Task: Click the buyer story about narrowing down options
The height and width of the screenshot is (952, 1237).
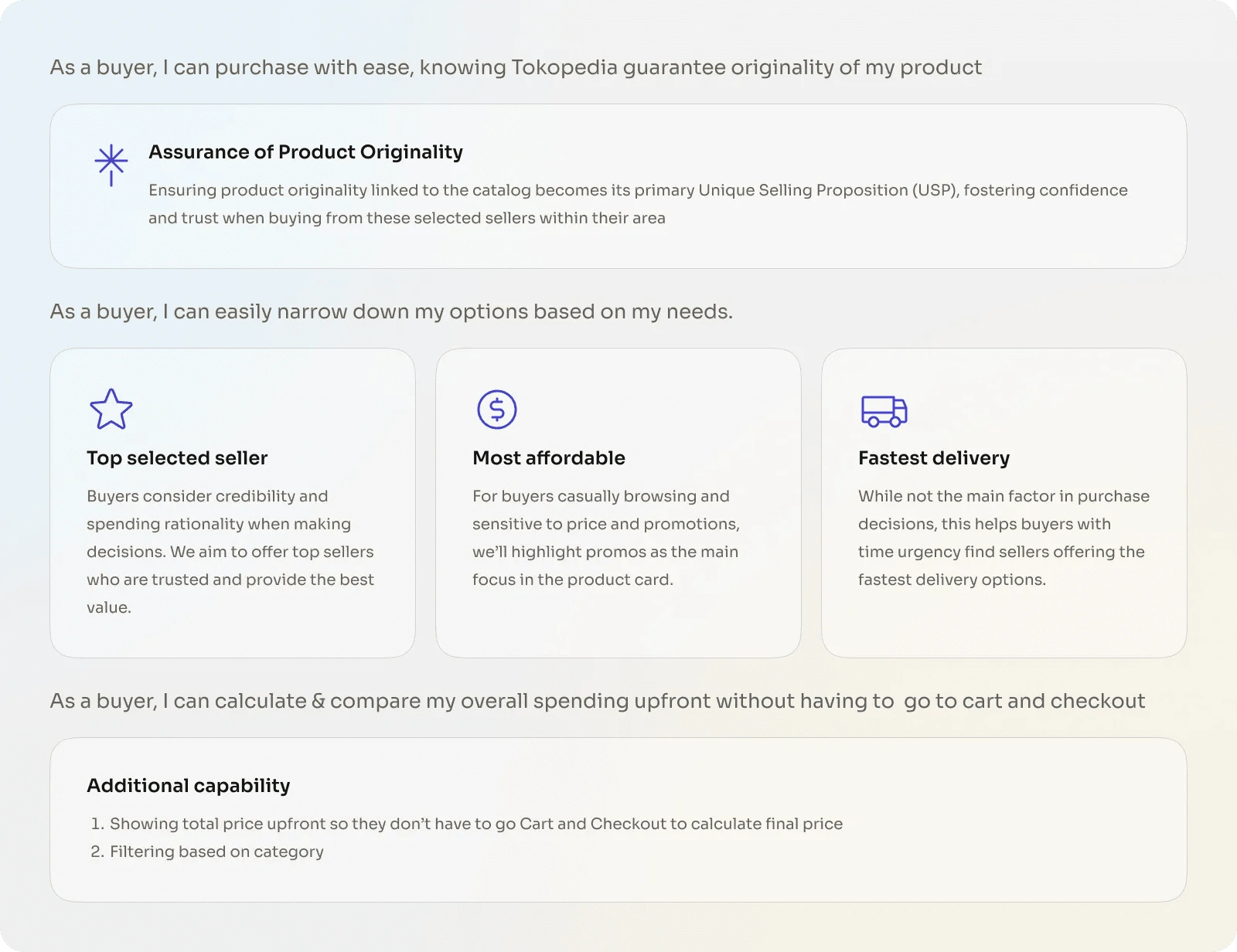Action: [x=391, y=312]
